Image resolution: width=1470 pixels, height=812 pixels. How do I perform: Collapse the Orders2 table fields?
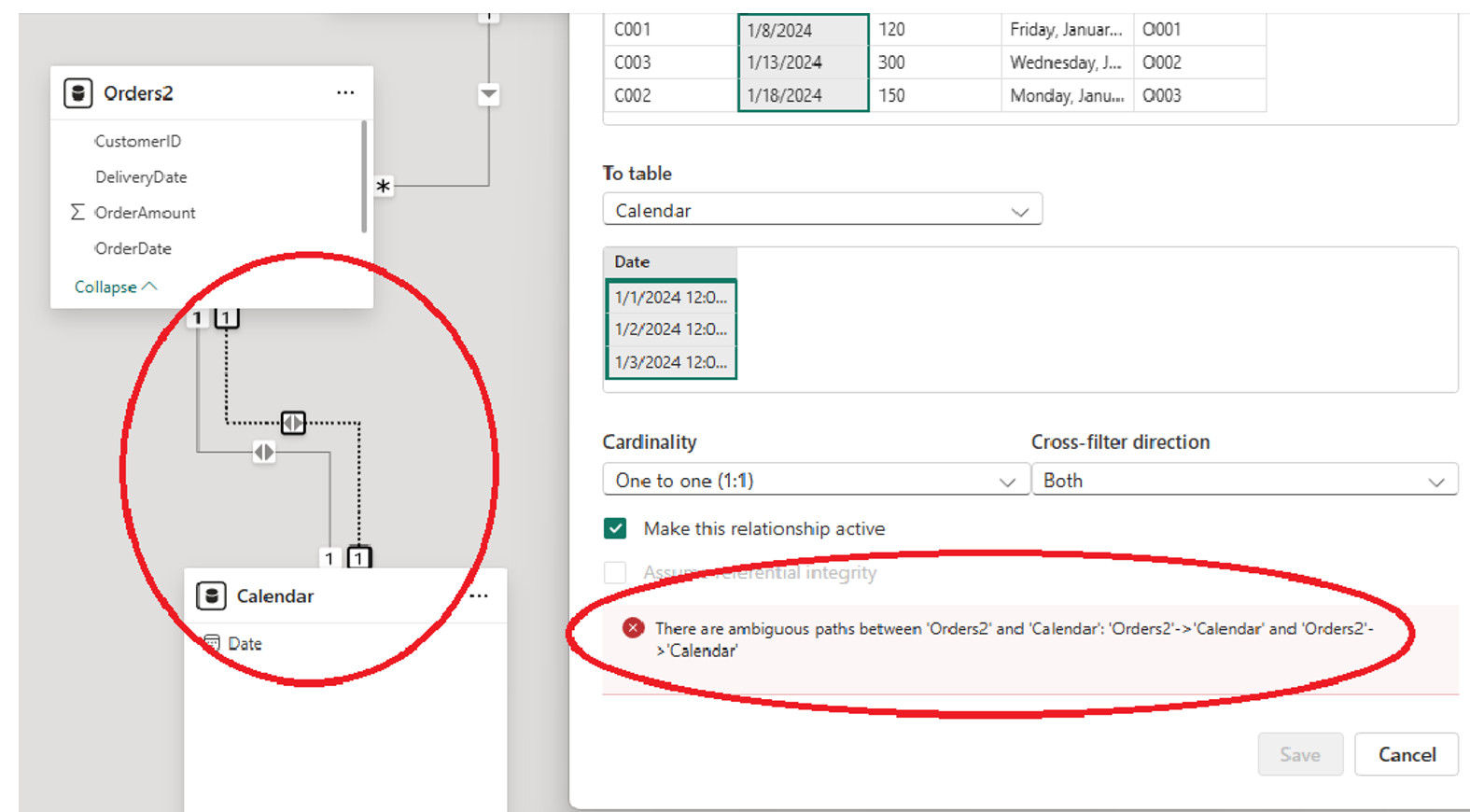coord(116,287)
